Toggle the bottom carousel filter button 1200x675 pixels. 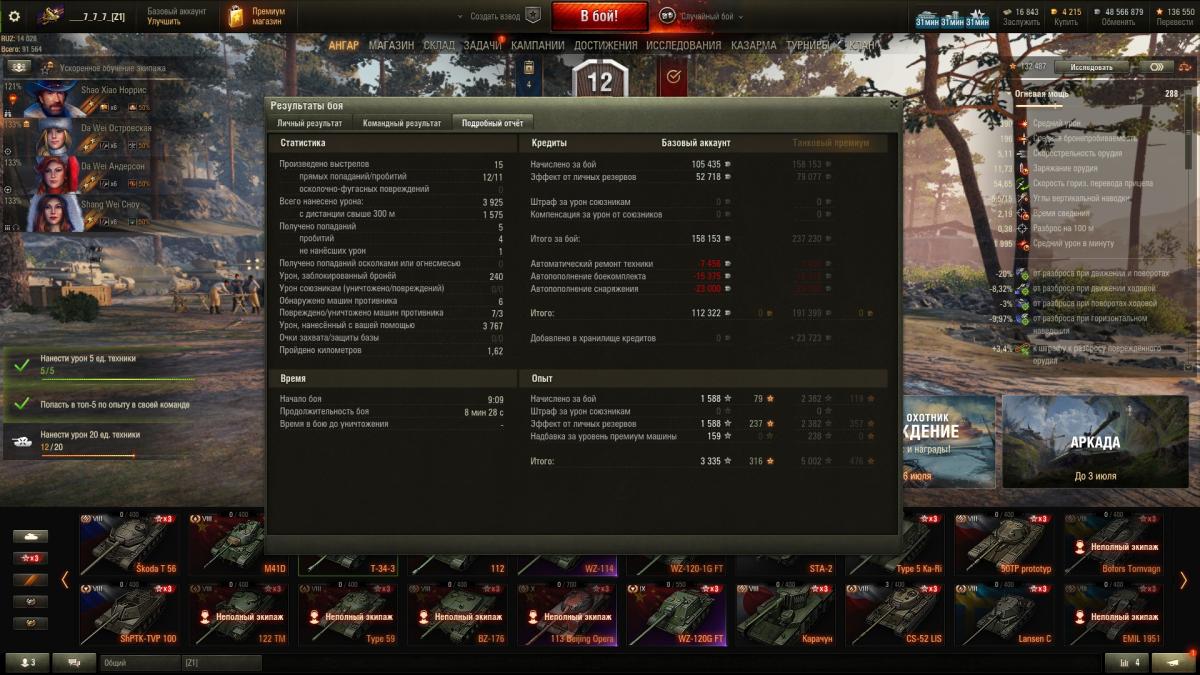click(x=30, y=623)
